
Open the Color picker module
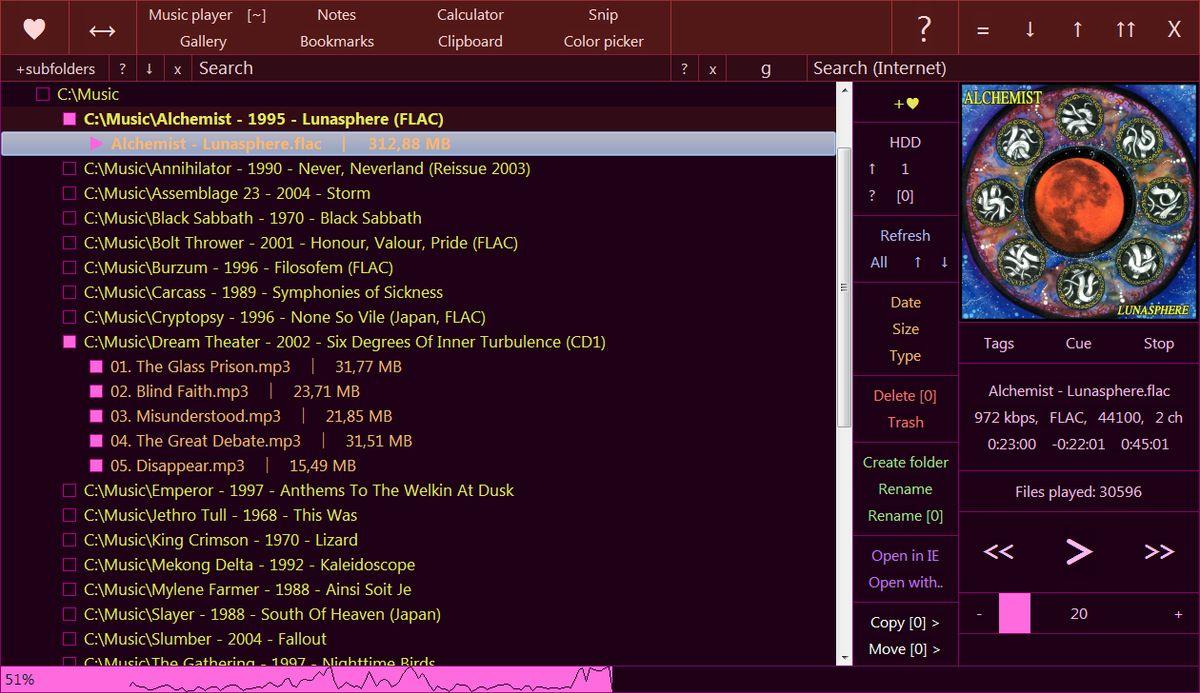pyautogui.click(x=603, y=42)
